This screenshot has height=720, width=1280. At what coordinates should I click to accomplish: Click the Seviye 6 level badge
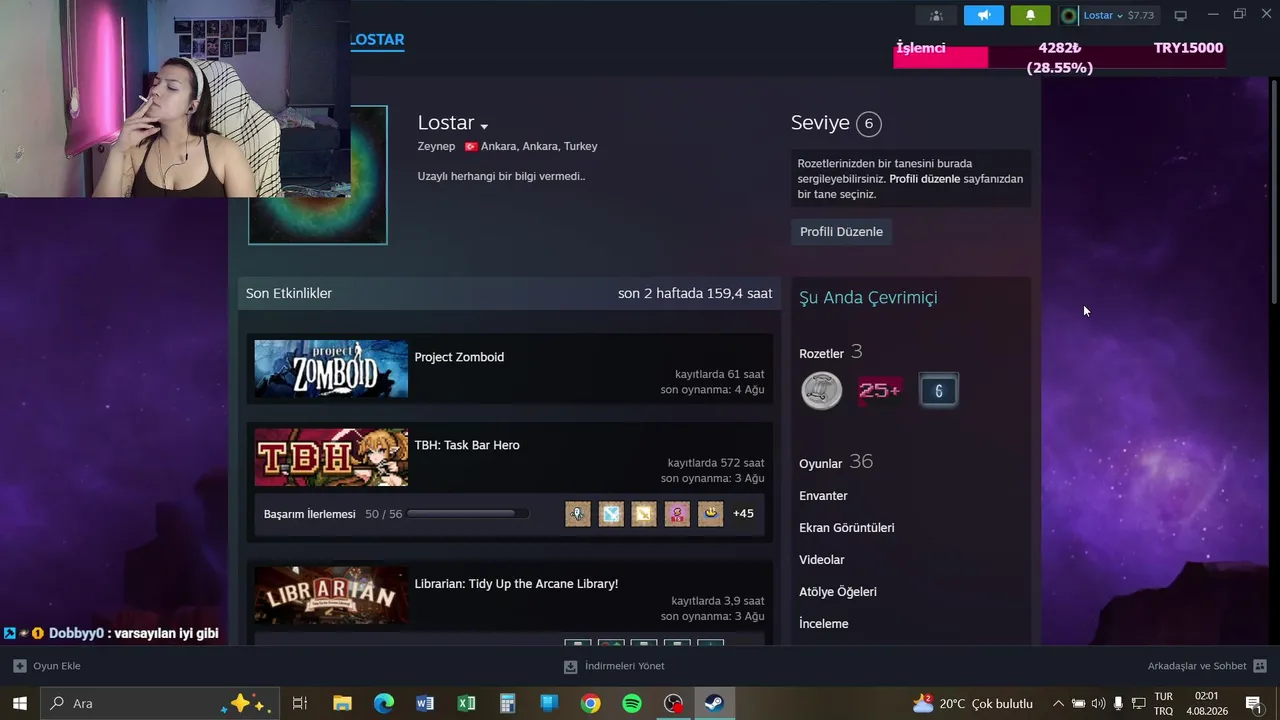pyautogui.click(x=868, y=124)
